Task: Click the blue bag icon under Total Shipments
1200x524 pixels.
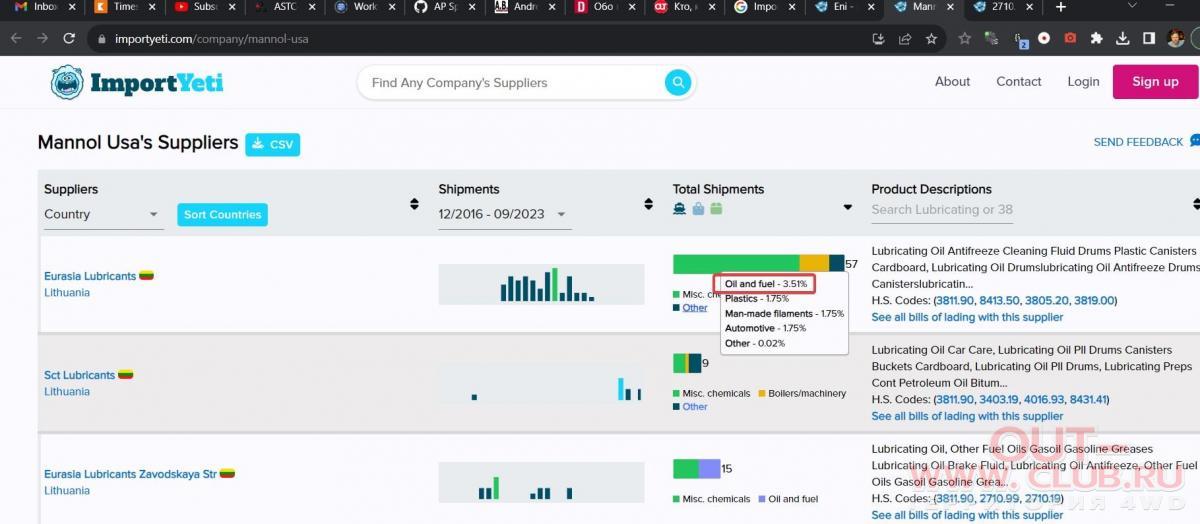Action: pyautogui.click(x=698, y=209)
